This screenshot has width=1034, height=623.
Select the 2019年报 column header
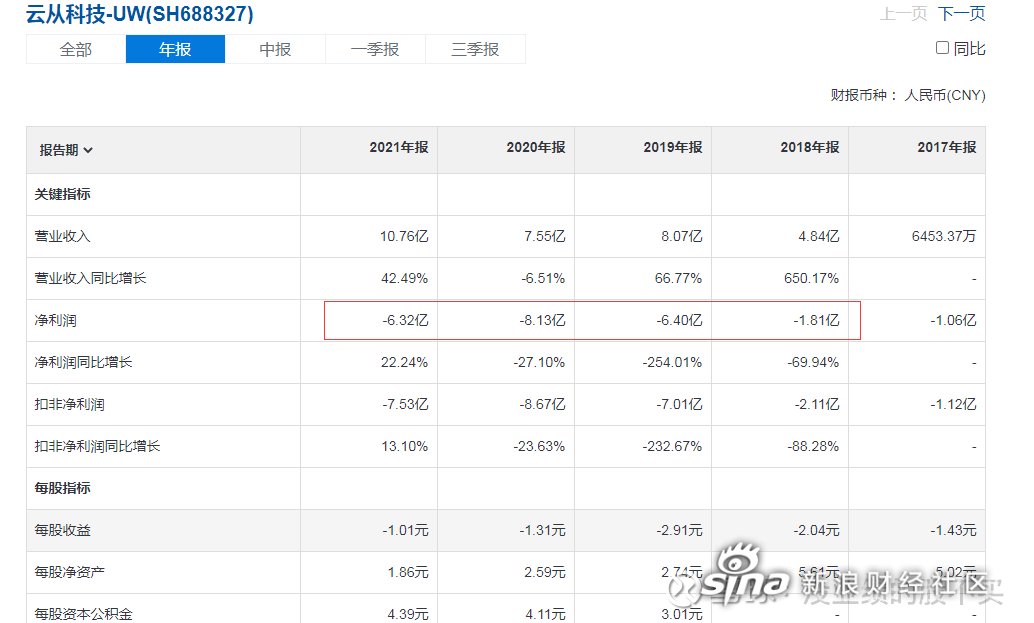673,148
